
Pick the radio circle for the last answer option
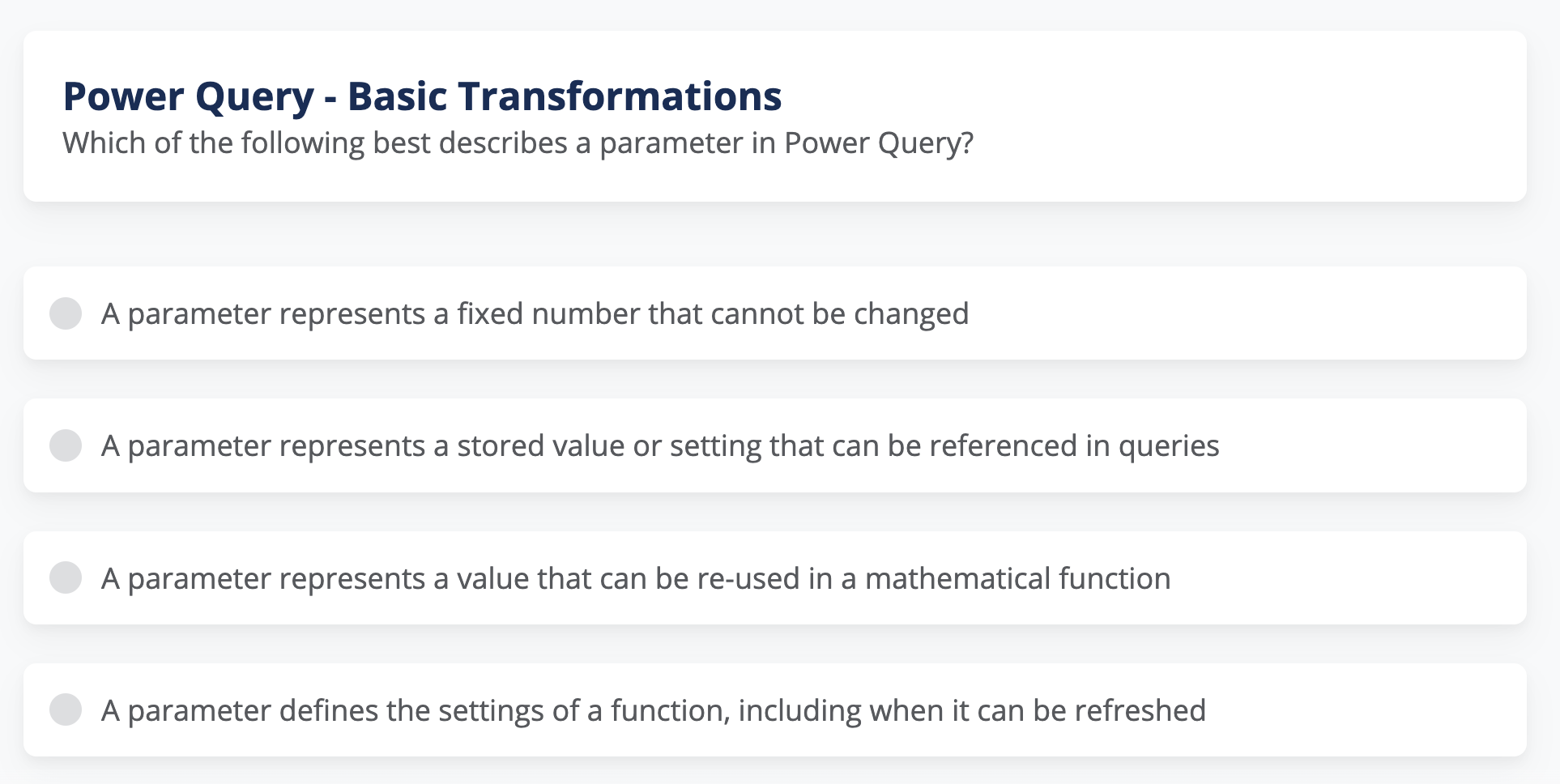(66, 709)
